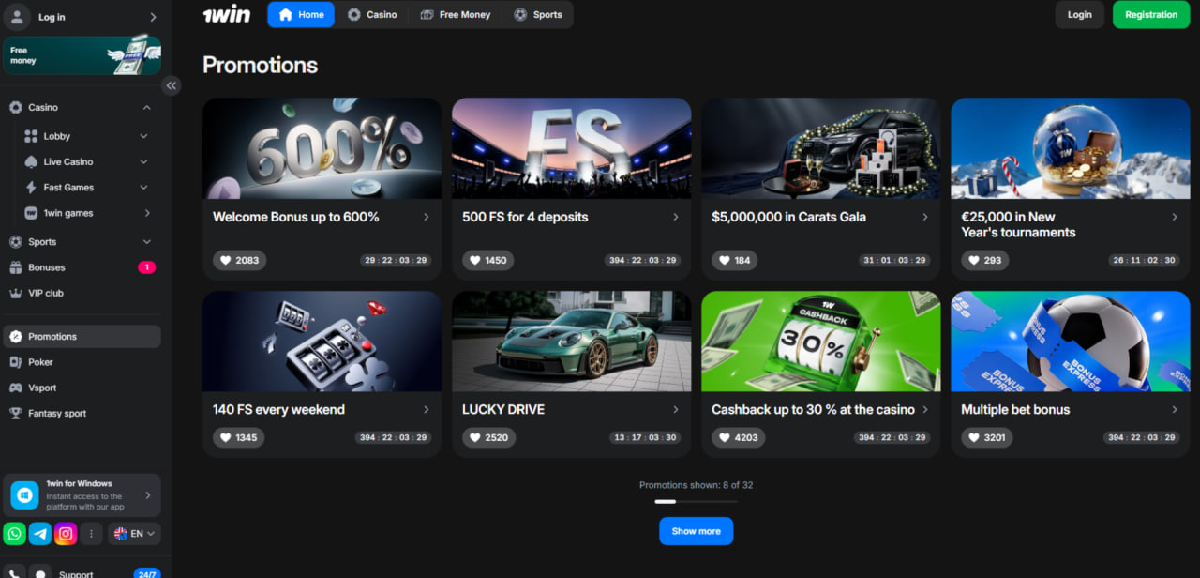The height and width of the screenshot is (578, 1200).
Task: Open Fantasy sport from the sidebar
Action: [x=81, y=414]
